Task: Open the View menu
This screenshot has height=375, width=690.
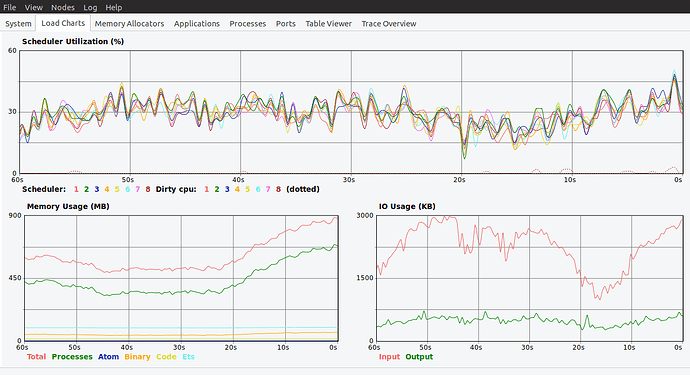Action: point(33,7)
